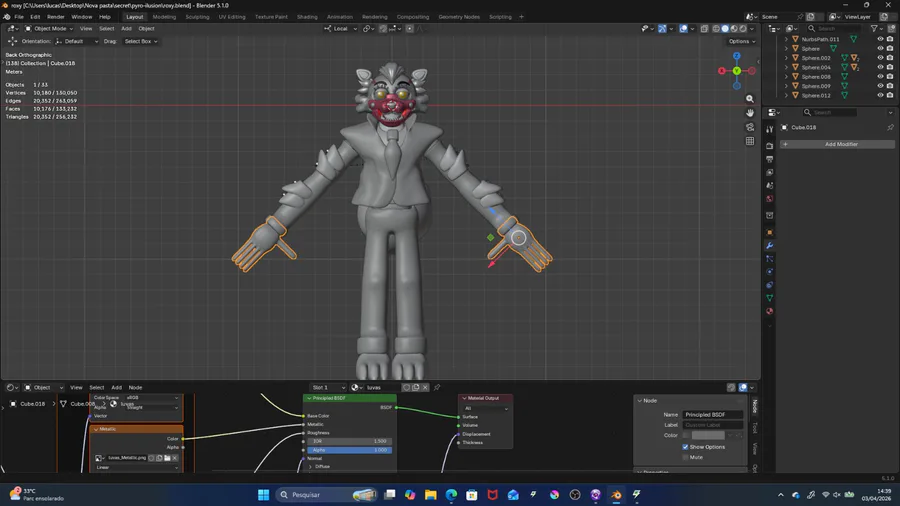Switch perspective/orthographic with grid icon
Screen dimensions: 900x506
tap(750, 141)
